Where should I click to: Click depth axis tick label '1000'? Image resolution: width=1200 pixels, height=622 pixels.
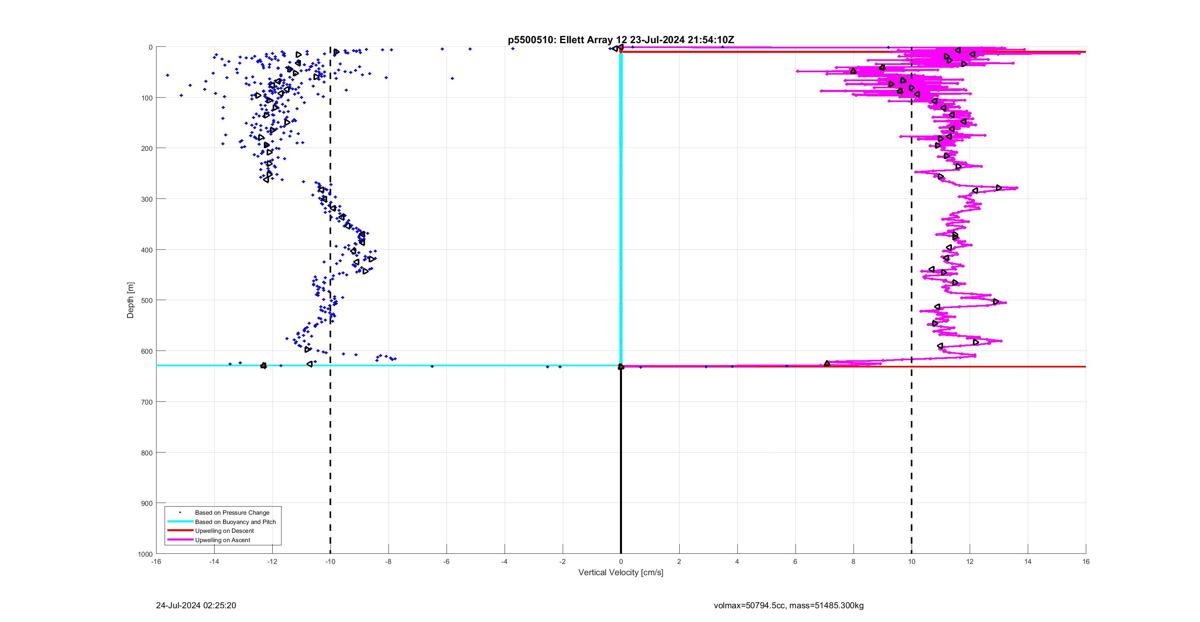144,553
